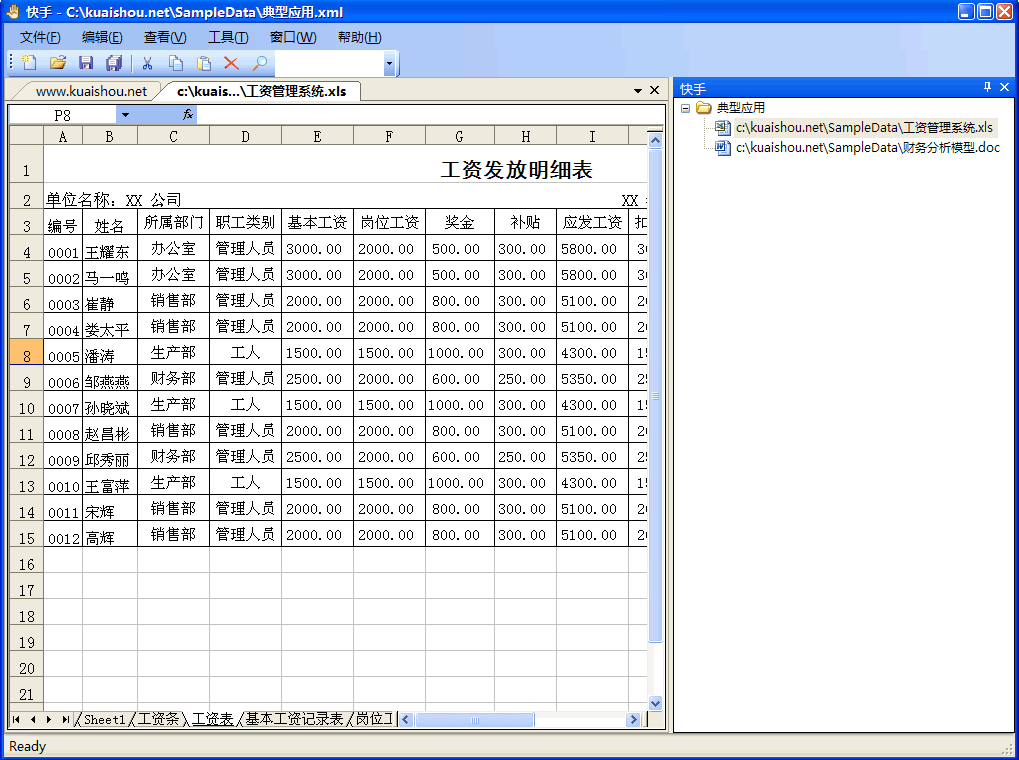
Task: Open the document tab list dropdown
Action: pos(638,91)
